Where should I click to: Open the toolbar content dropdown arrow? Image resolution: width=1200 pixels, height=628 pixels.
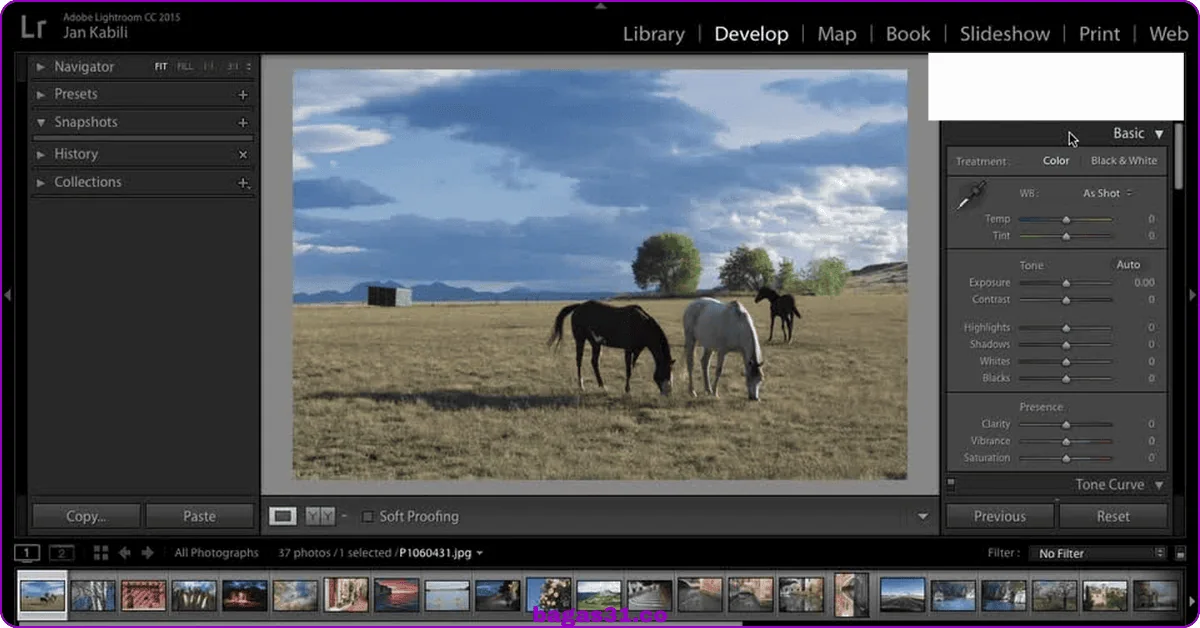click(923, 517)
